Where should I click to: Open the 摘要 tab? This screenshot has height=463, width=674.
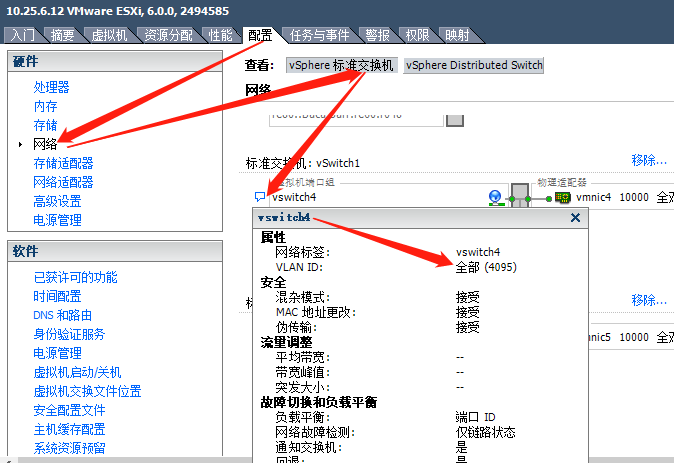(x=62, y=35)
